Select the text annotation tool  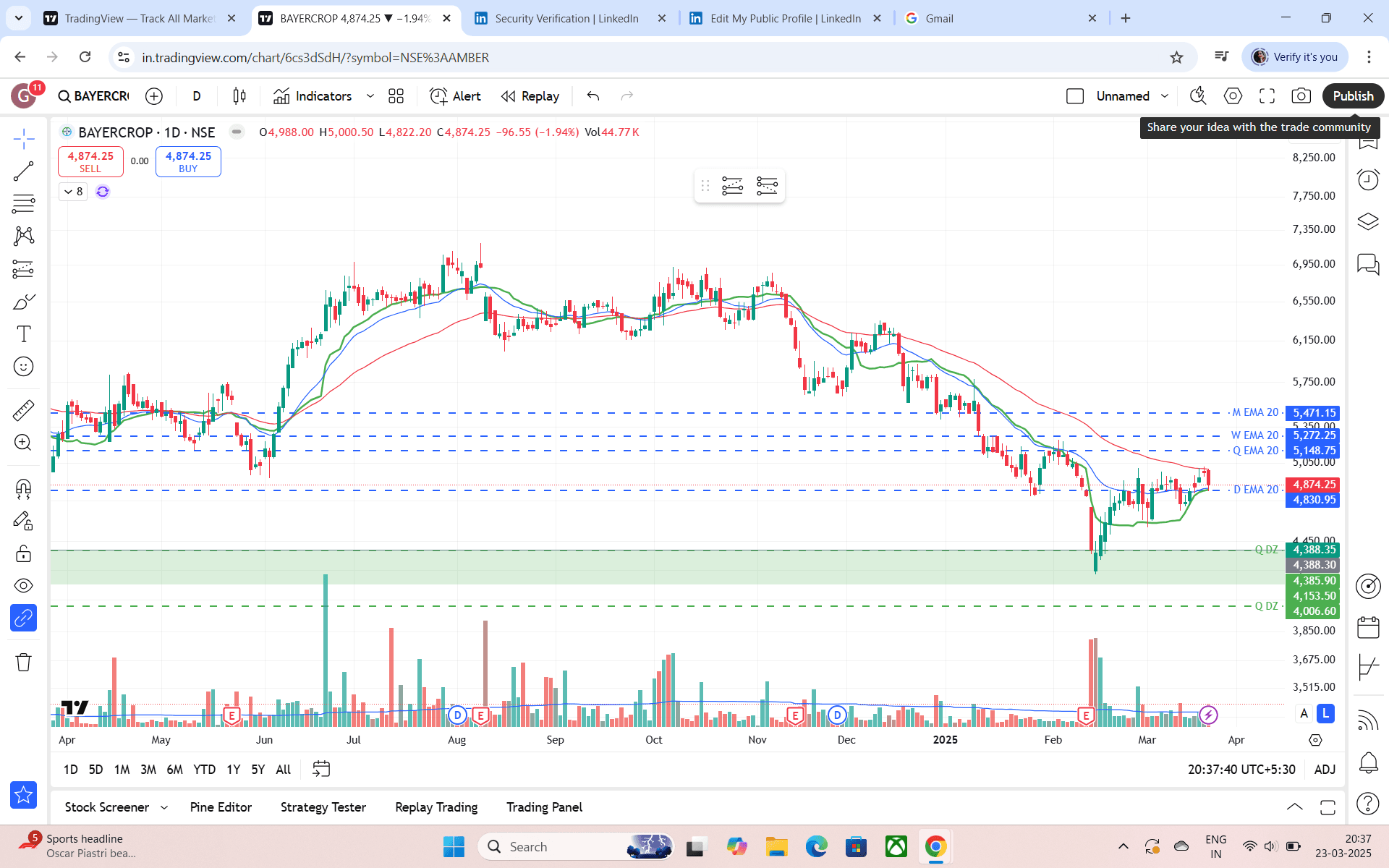point(23,334)
